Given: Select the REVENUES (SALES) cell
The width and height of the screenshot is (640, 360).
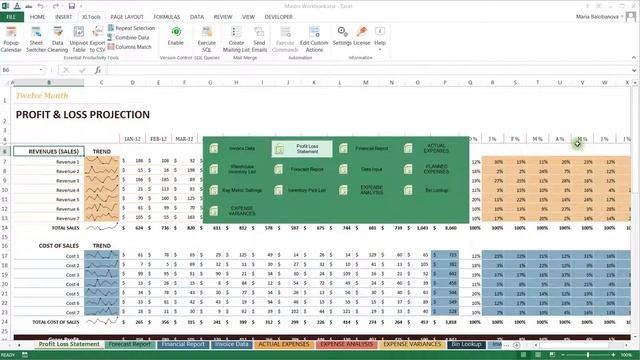Looking at the screenshot, I should point(49,151).
